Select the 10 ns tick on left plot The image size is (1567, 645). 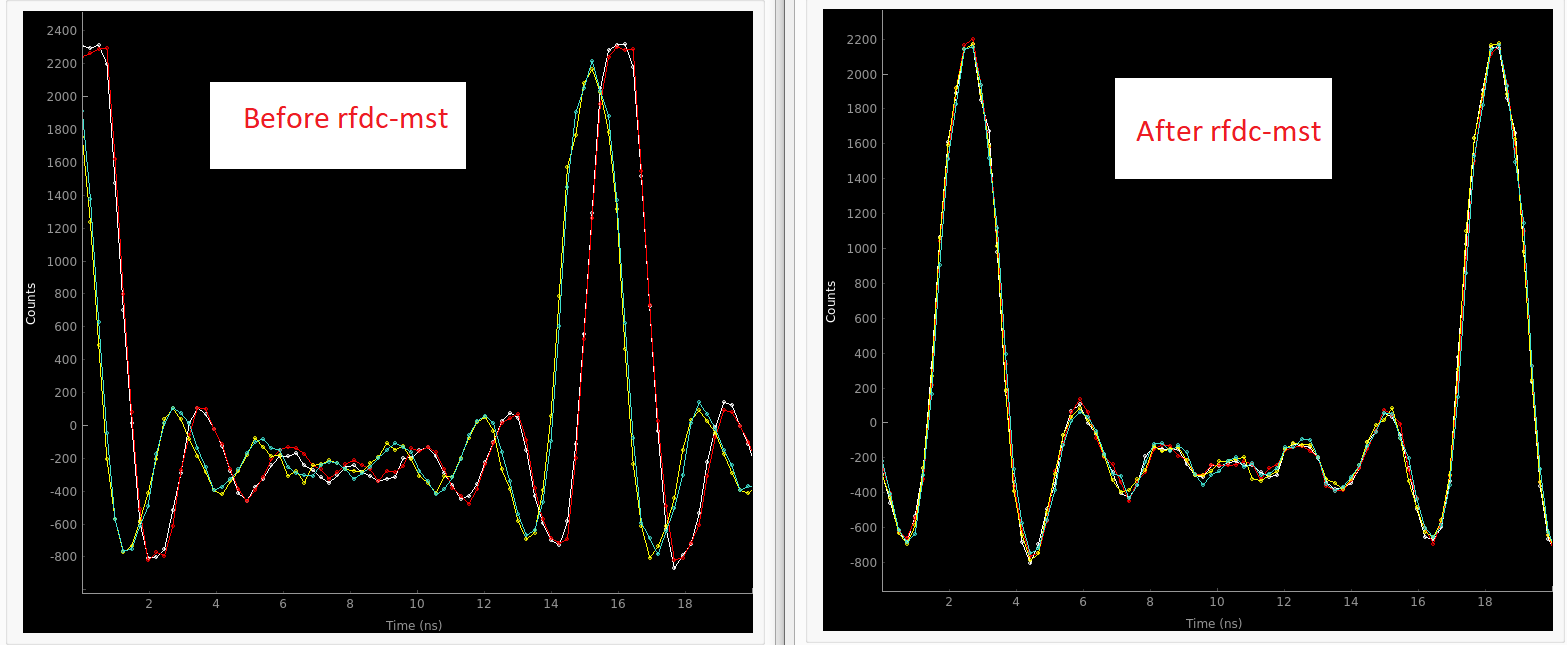pos(416,604)
